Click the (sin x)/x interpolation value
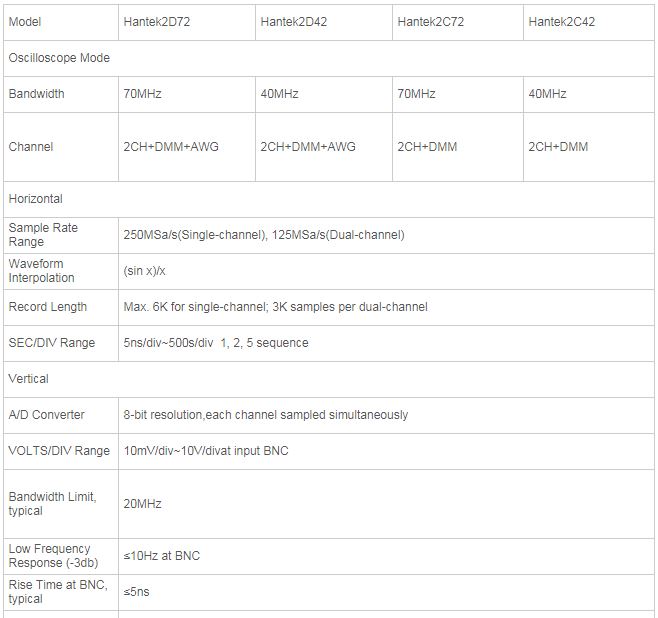Screen dimensions: 658x618 click(144, 271)
